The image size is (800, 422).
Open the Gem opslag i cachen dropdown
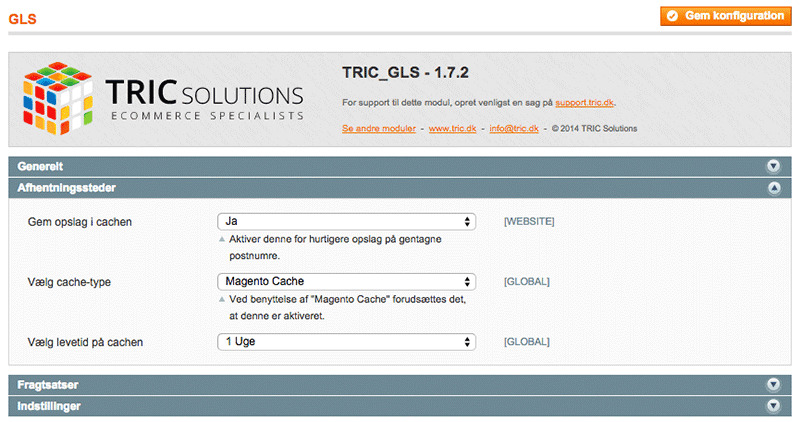pyautogui.click(x=346, y=221)
